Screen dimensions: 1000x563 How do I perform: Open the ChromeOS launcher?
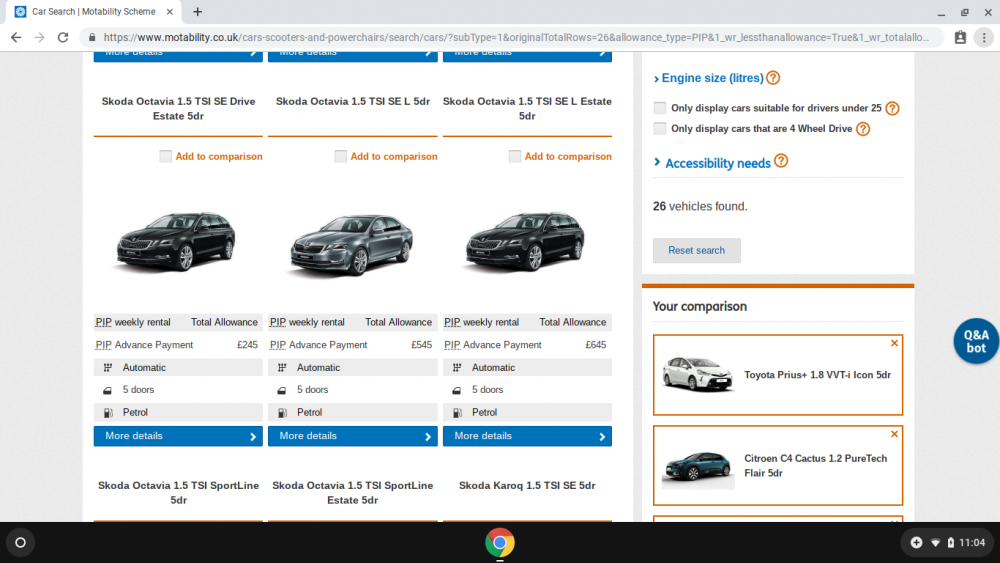20,543
